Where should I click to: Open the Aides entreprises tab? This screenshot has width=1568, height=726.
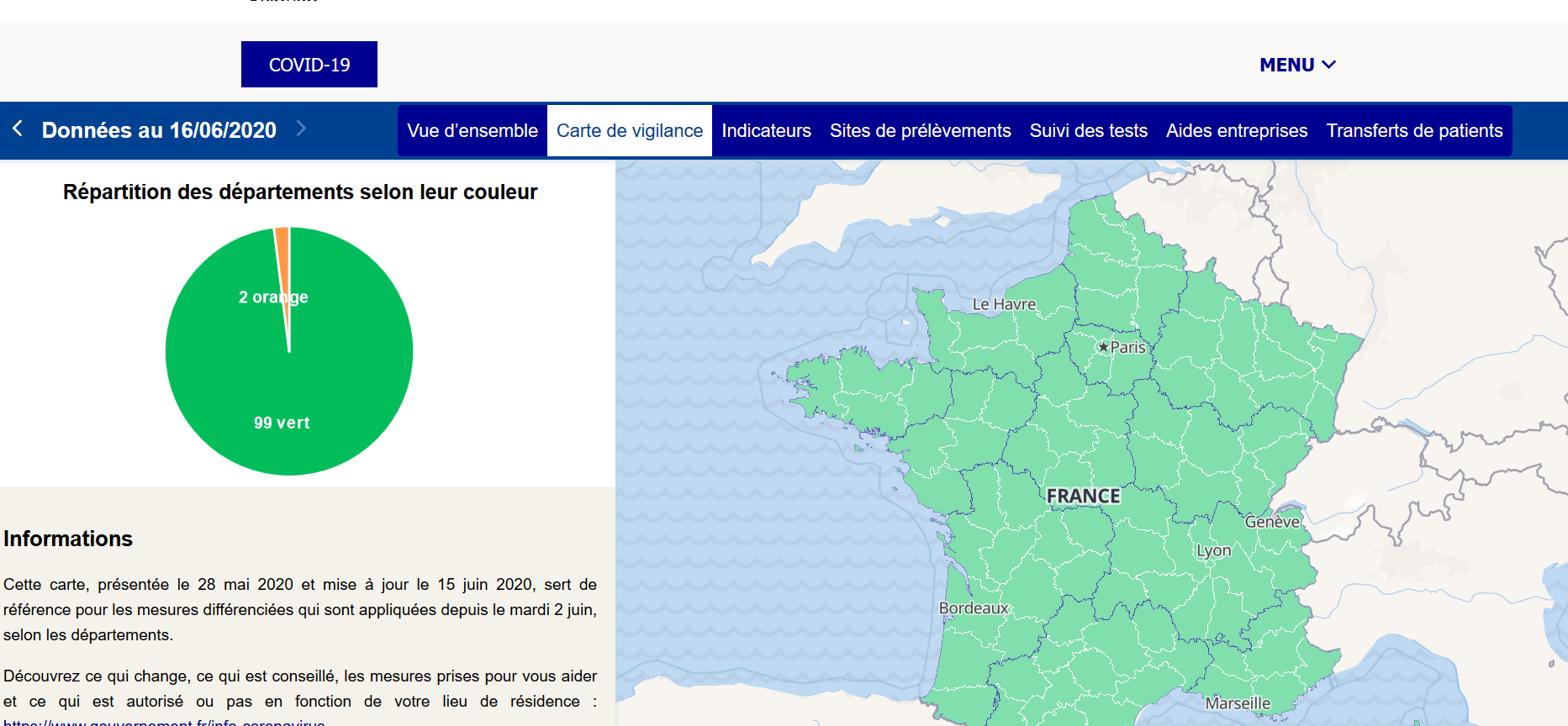(1236, 131)
